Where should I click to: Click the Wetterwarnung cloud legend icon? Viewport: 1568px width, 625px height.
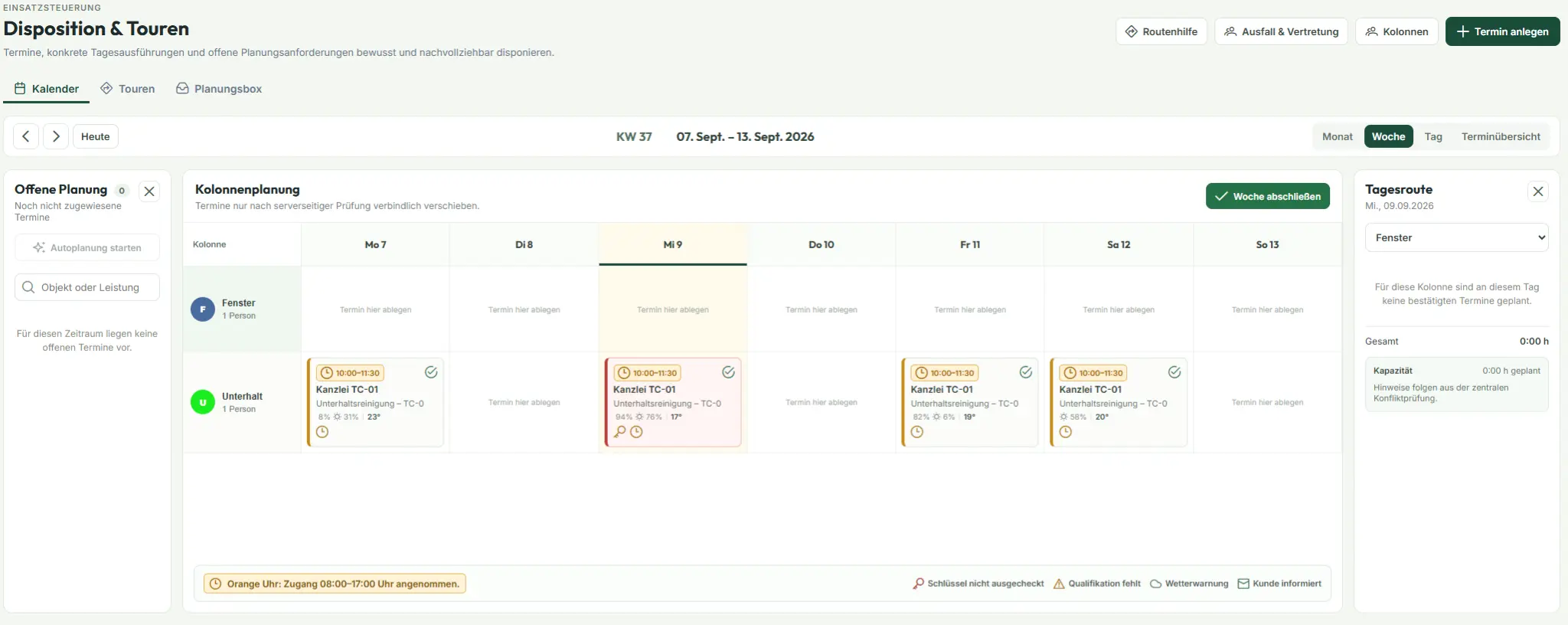point(1155,584)
